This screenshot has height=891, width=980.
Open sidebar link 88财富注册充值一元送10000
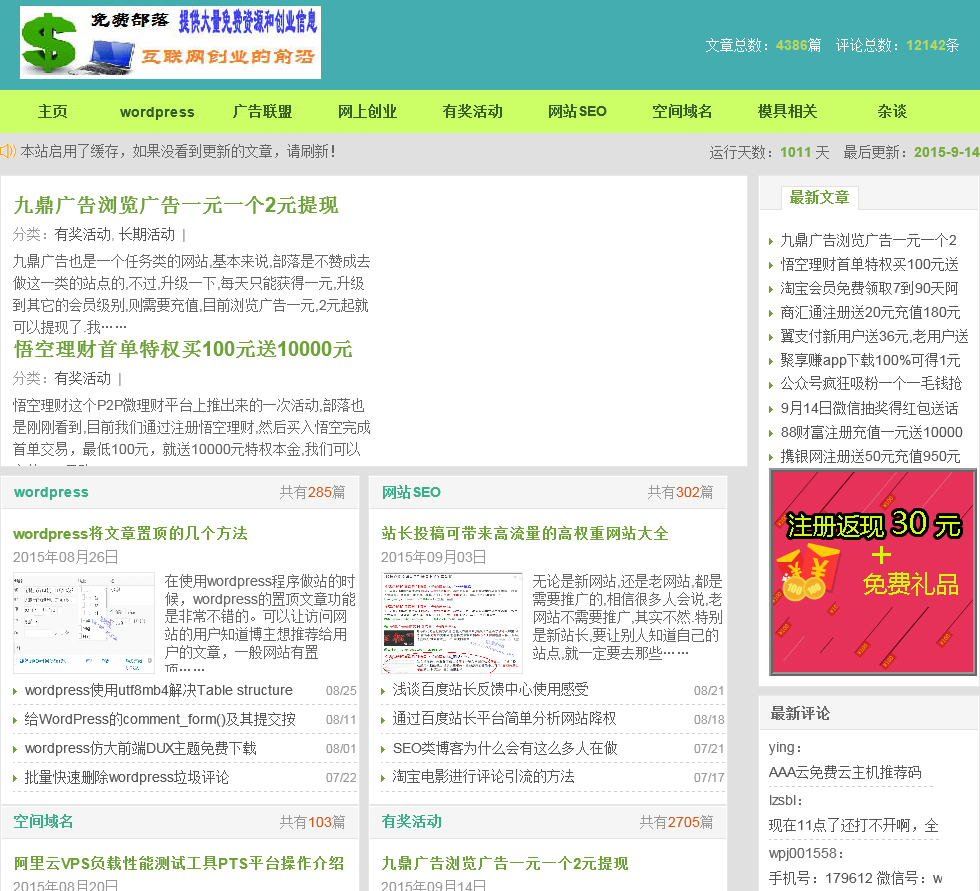pyautogui.click(x=871, y=432)
